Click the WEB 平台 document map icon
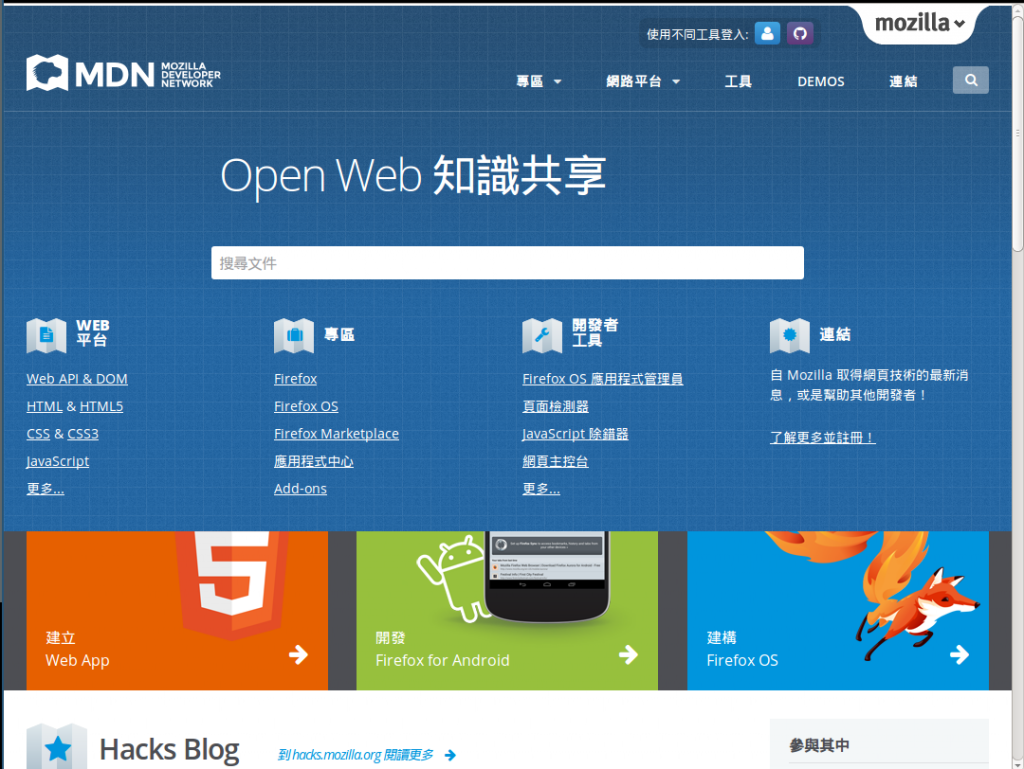 (46, 336)
